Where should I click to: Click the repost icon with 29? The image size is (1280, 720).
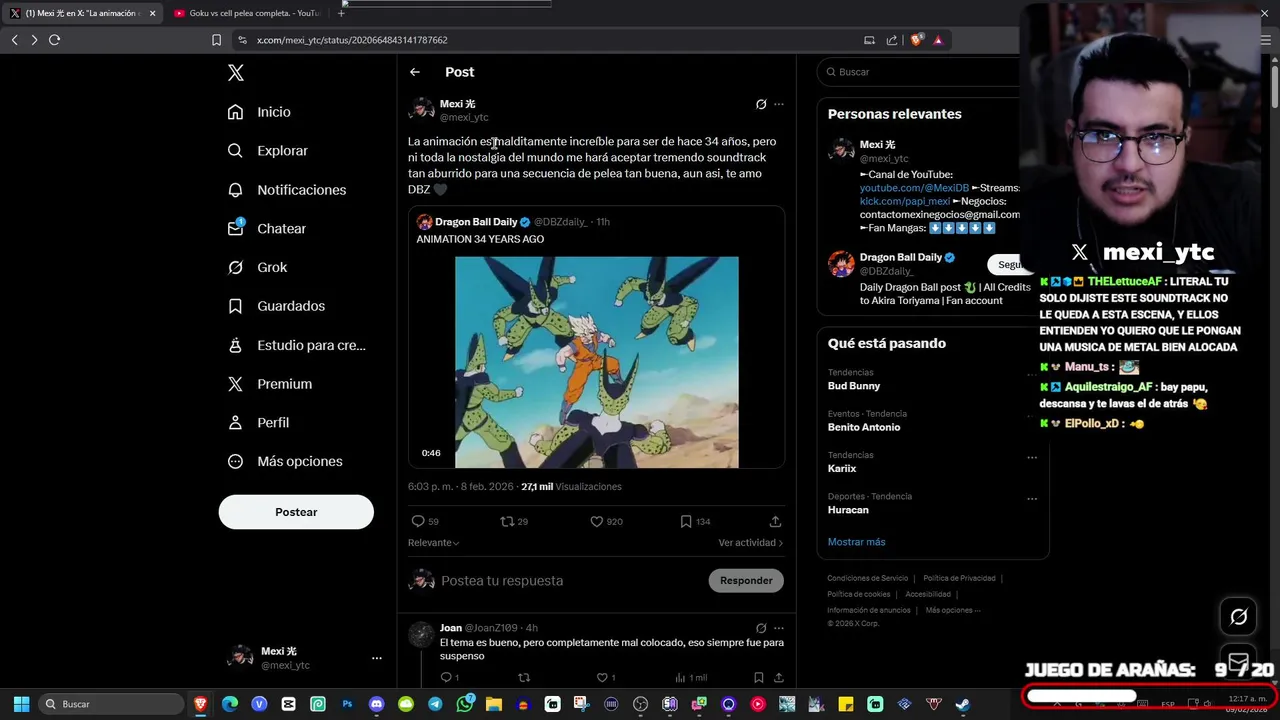[x=514, y=521]
